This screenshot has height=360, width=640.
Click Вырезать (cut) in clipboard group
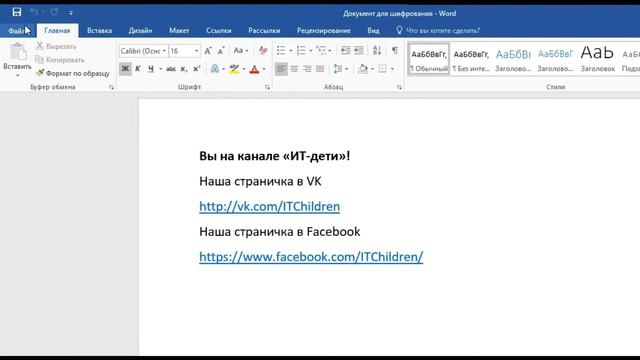click(x=56, y=47)
